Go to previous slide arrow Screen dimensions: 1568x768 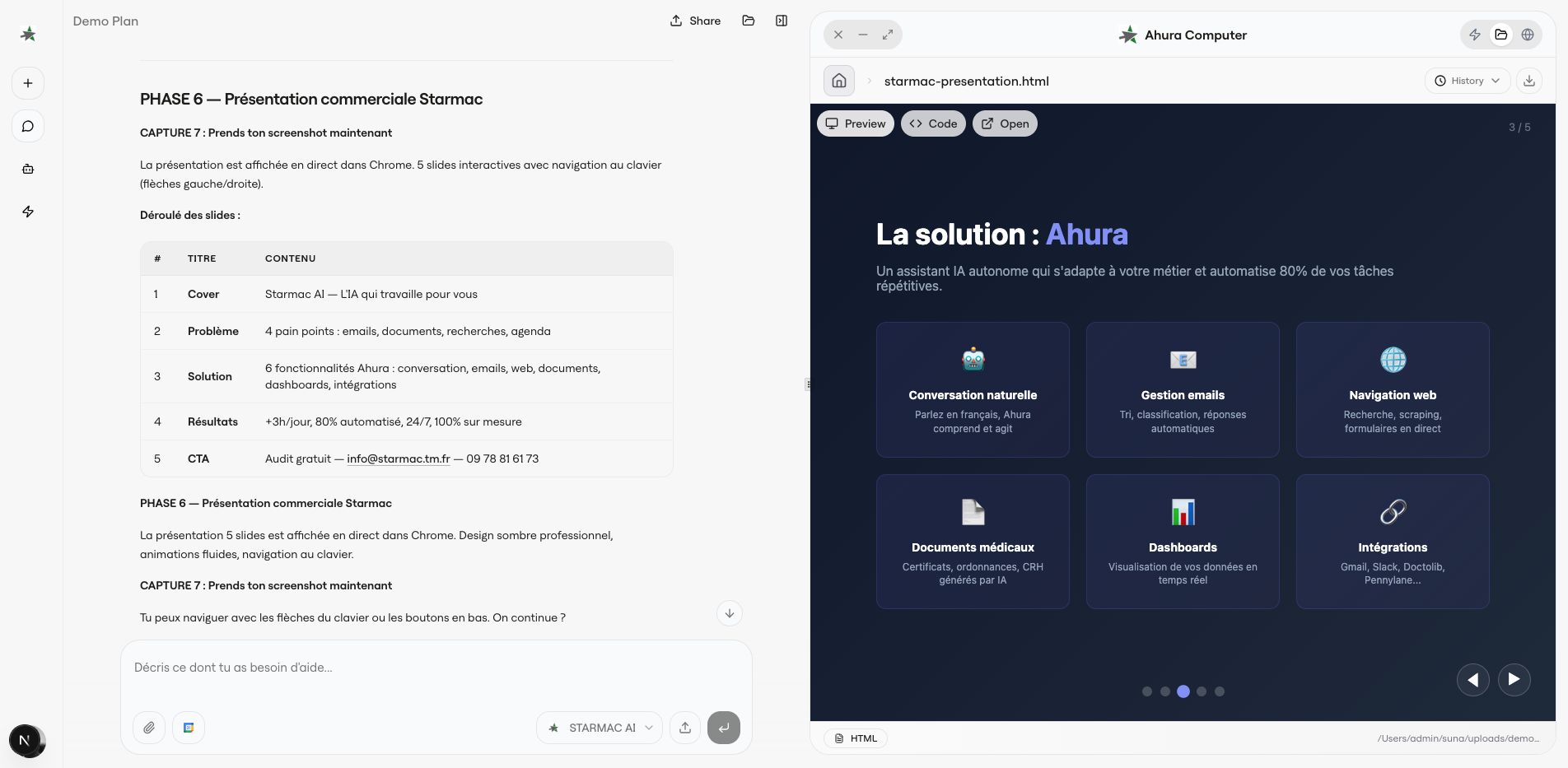1473,680
